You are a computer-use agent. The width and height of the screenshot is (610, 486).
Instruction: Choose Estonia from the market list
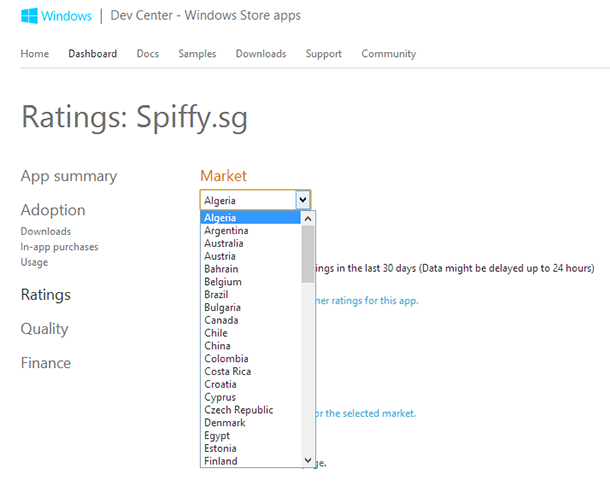click(x=251, y=449)
